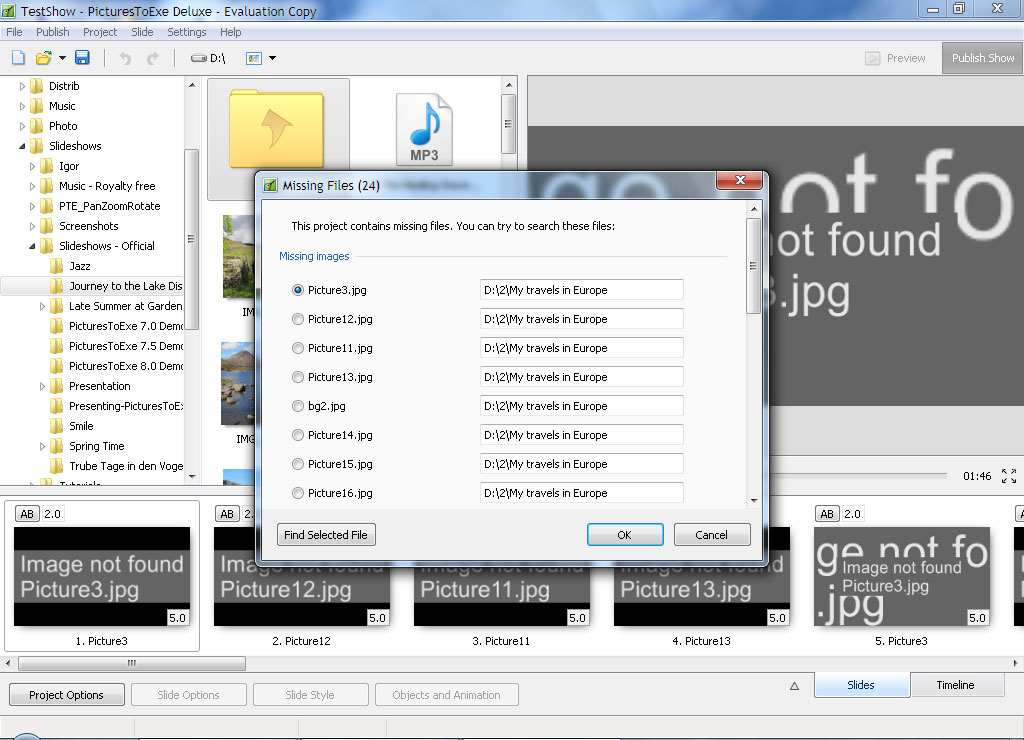Click the up-folder icon in file list
Image resolution: width=1024 pixels, height=740 pixels.
[x=277, y=129]
